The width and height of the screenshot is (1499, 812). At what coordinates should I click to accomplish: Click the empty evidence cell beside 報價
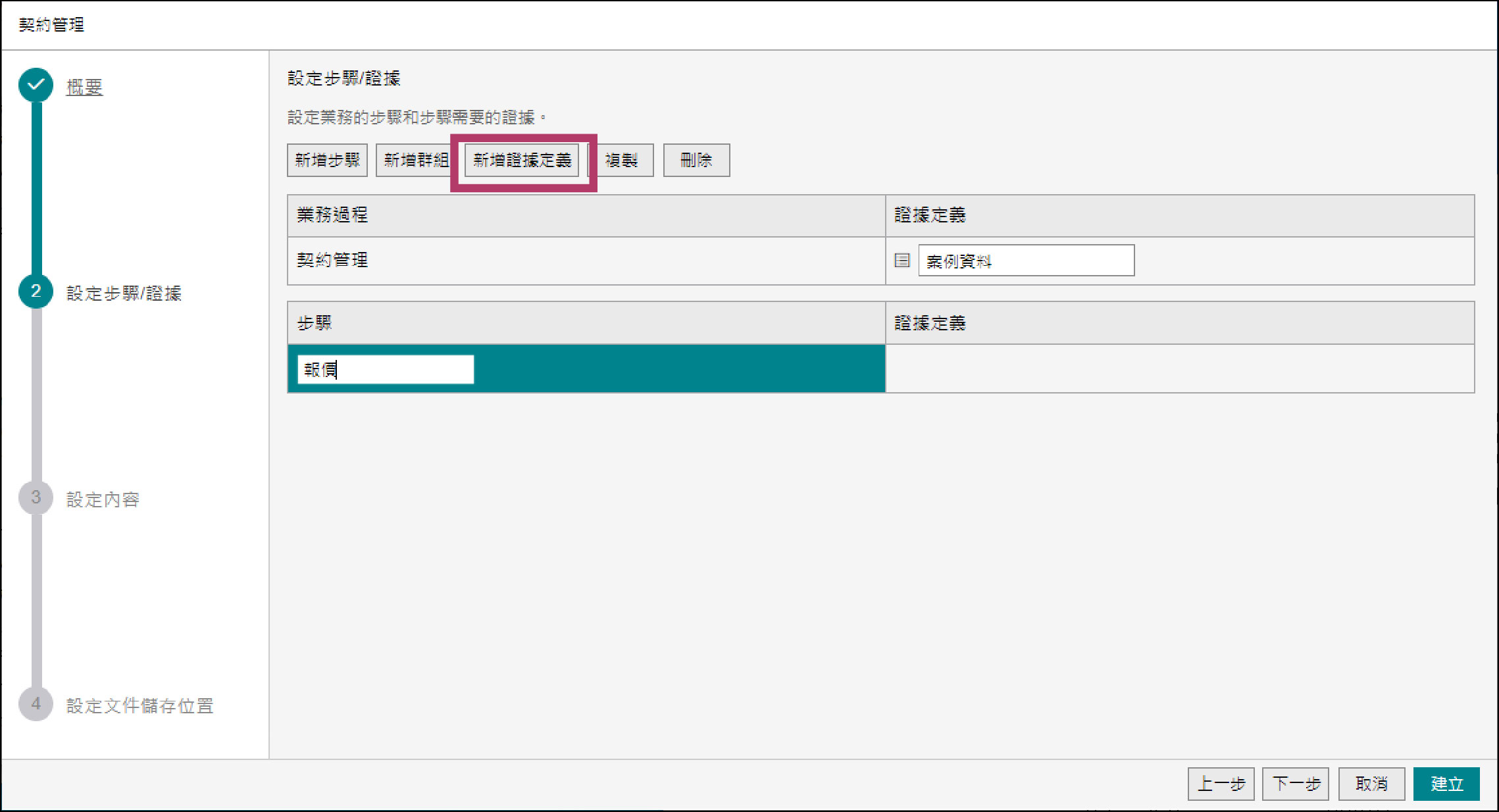1179,369
